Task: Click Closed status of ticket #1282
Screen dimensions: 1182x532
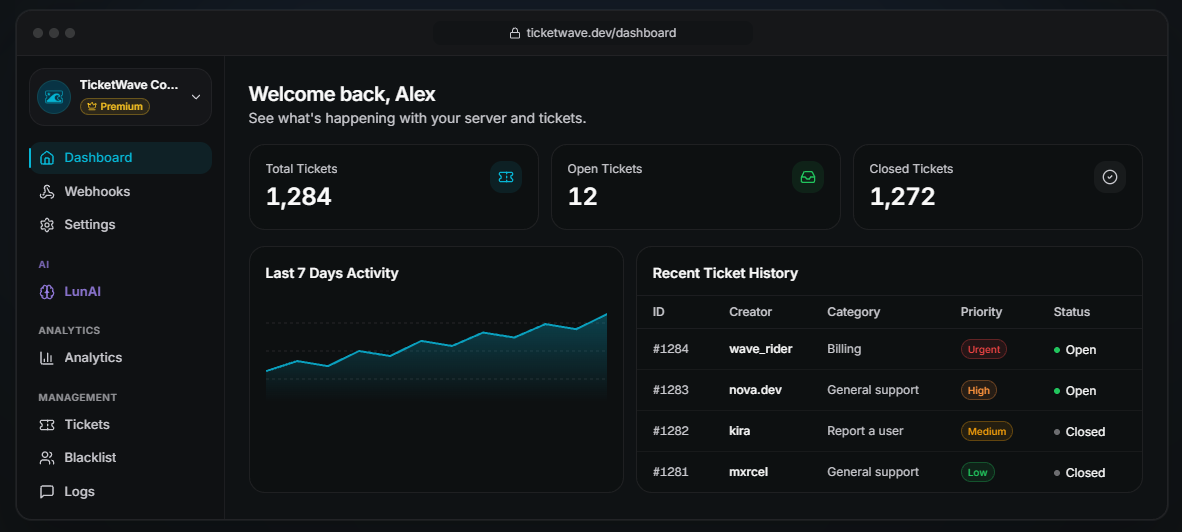Action: 1079,432
